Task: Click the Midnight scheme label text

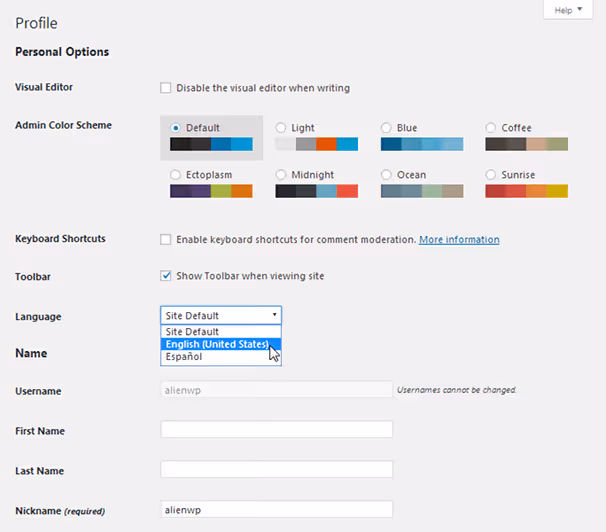Action: click(x=313, y=175)
